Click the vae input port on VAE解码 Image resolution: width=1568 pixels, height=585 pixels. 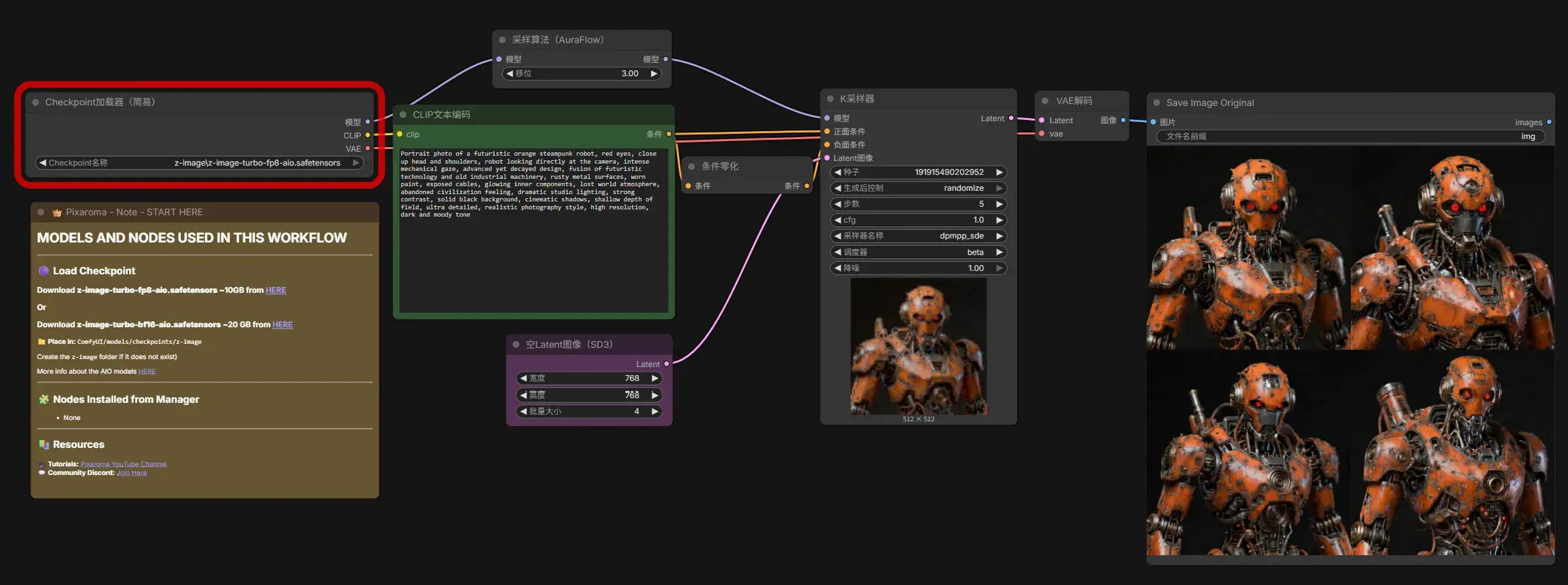pyautogui.click(x=1042, y=133)
